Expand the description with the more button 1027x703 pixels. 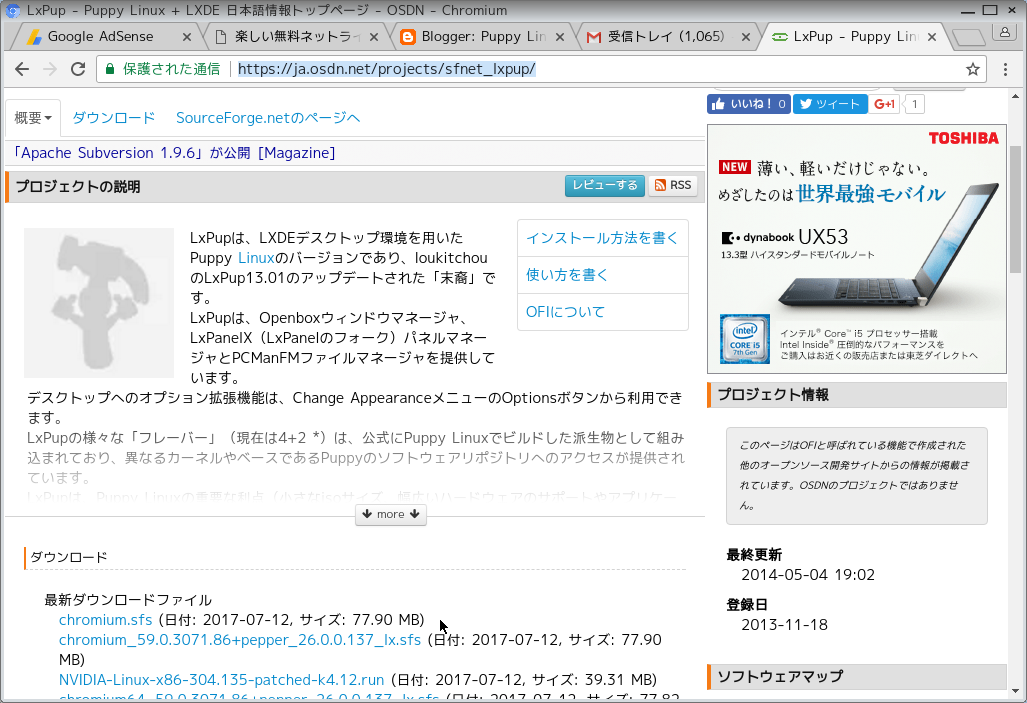(391, 514)
